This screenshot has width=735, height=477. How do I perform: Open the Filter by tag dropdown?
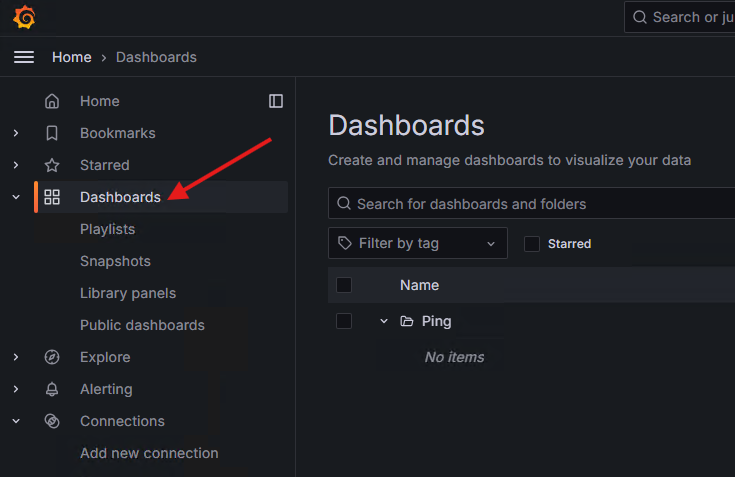[x=417, y=243]
